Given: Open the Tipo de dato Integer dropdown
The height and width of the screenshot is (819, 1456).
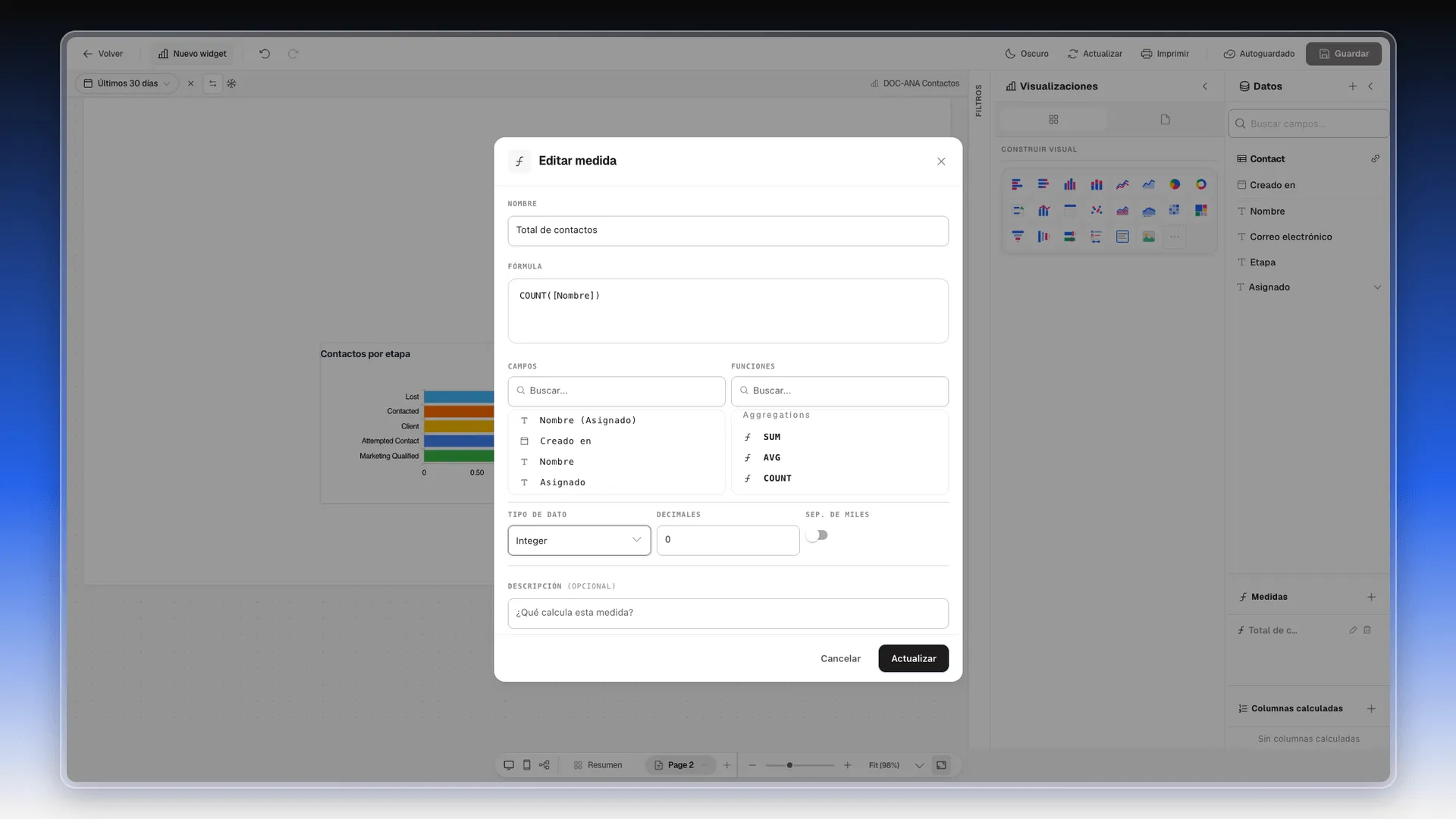Looking at the screenshot, I should [579, 541].
